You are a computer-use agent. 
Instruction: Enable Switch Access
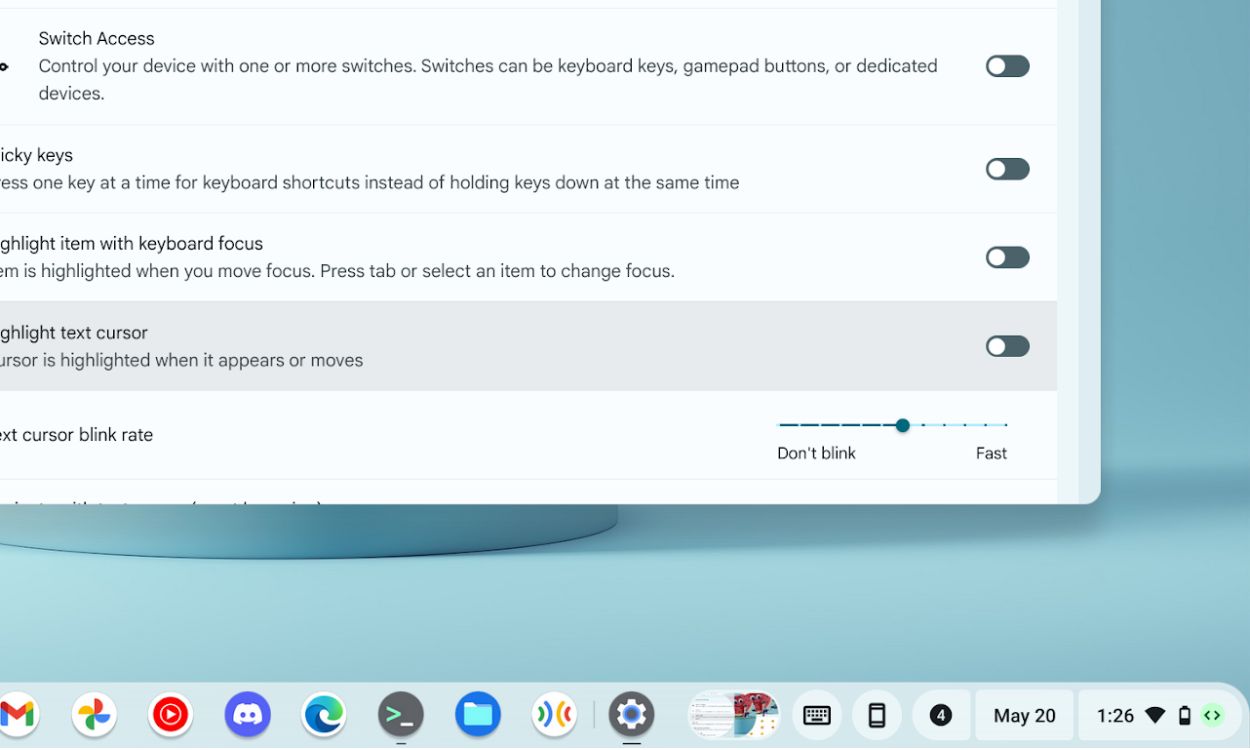pos(1006,65)
